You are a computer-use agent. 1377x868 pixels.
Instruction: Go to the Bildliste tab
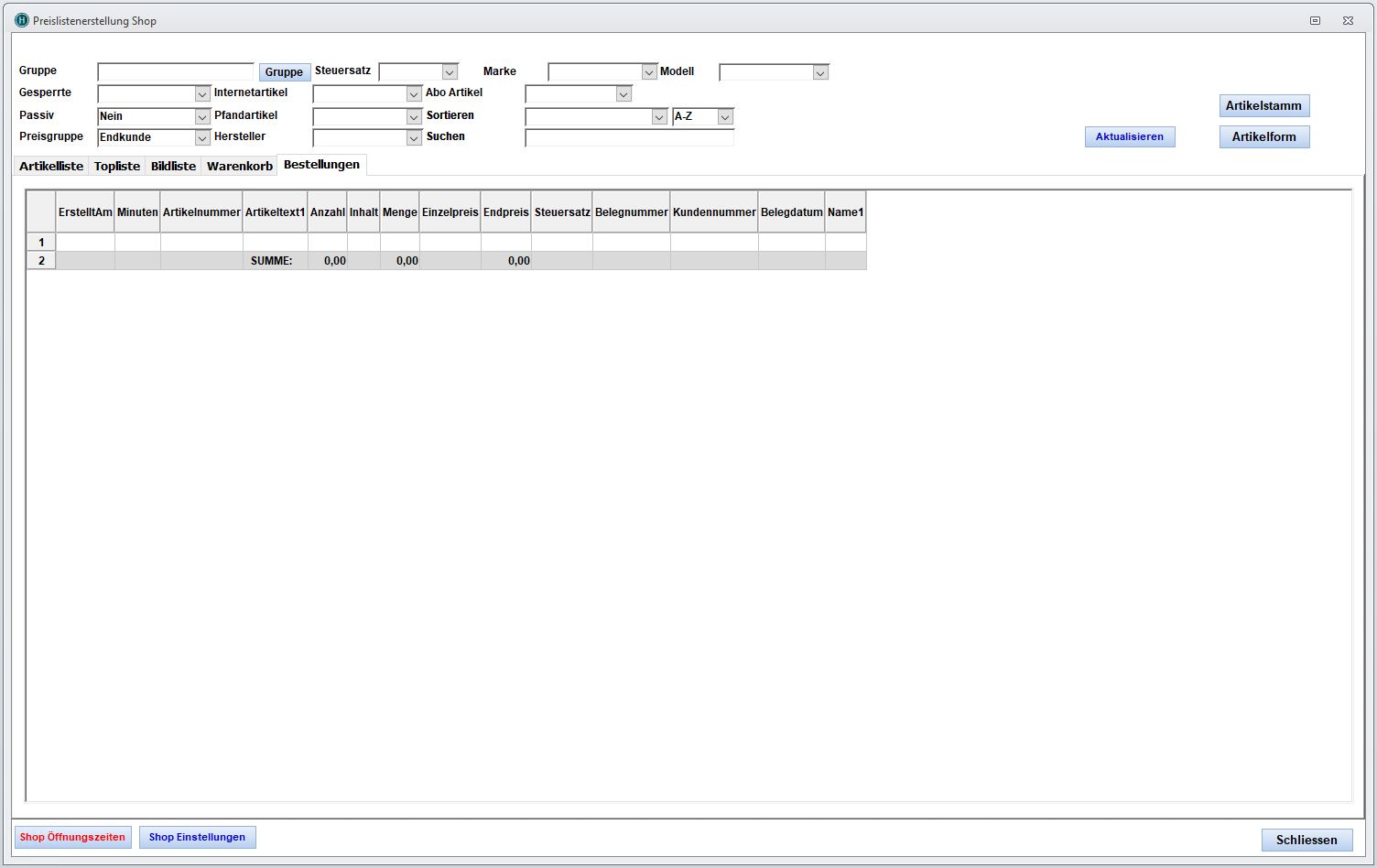[173, 166]
